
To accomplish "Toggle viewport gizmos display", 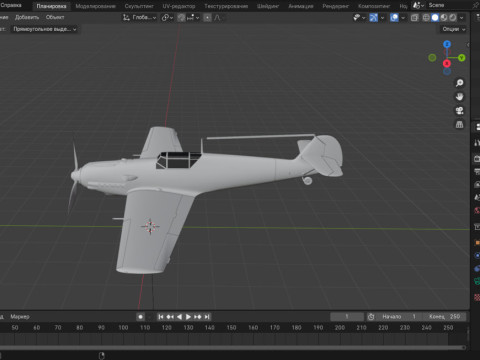I will point(374,17).
